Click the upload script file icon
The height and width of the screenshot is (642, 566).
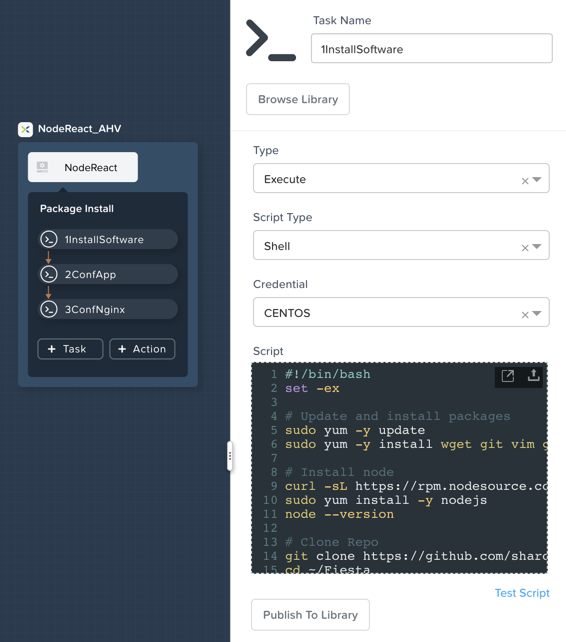point(533,375)
